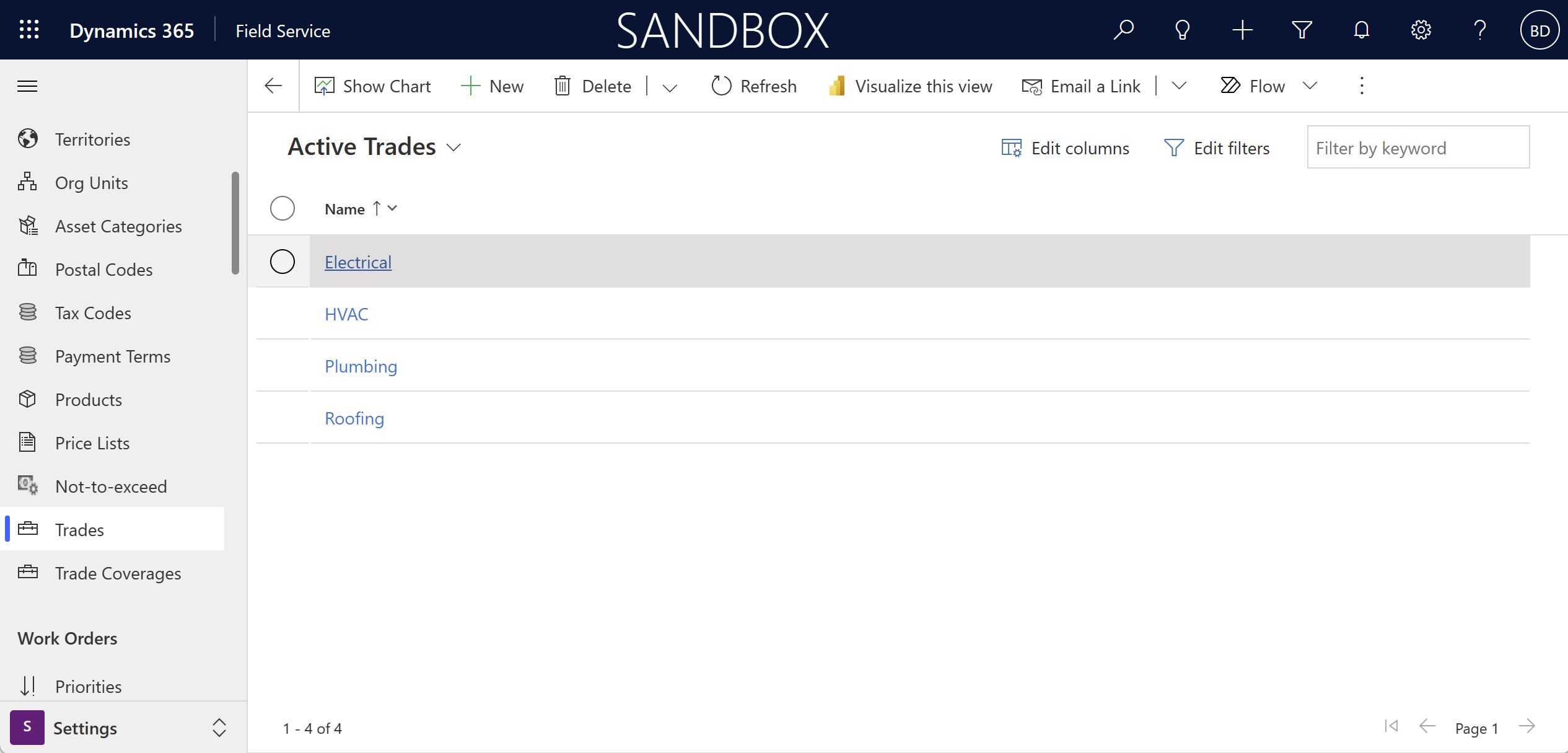
Task: Click the Visualize this view icon
Action: pyautogui.click(x=838, y=85)
